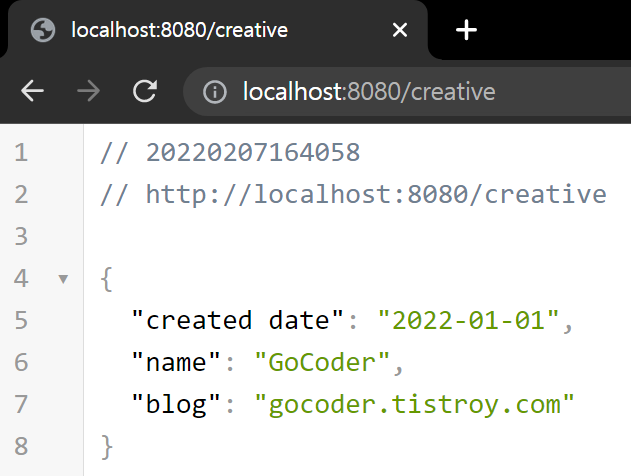The width and height of the screenshot is (631, 476).
Task: Collapse the JSON object on line 4
Action: click(63, 279)
